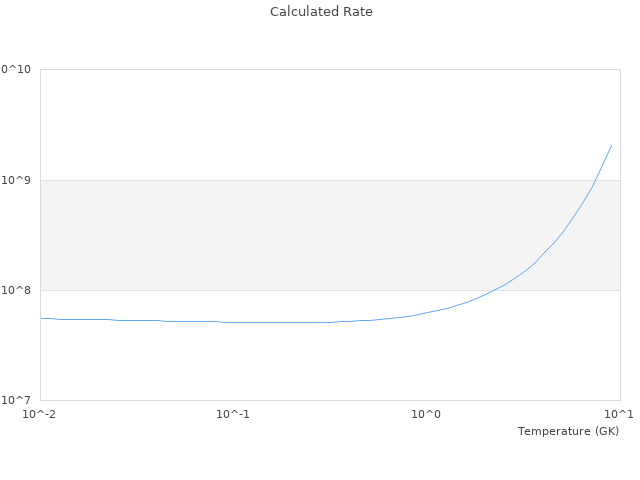Screen dimensions: 640x480
Task: Click the topmost y-axis tick label 10^10
Action: coord(15,70)
